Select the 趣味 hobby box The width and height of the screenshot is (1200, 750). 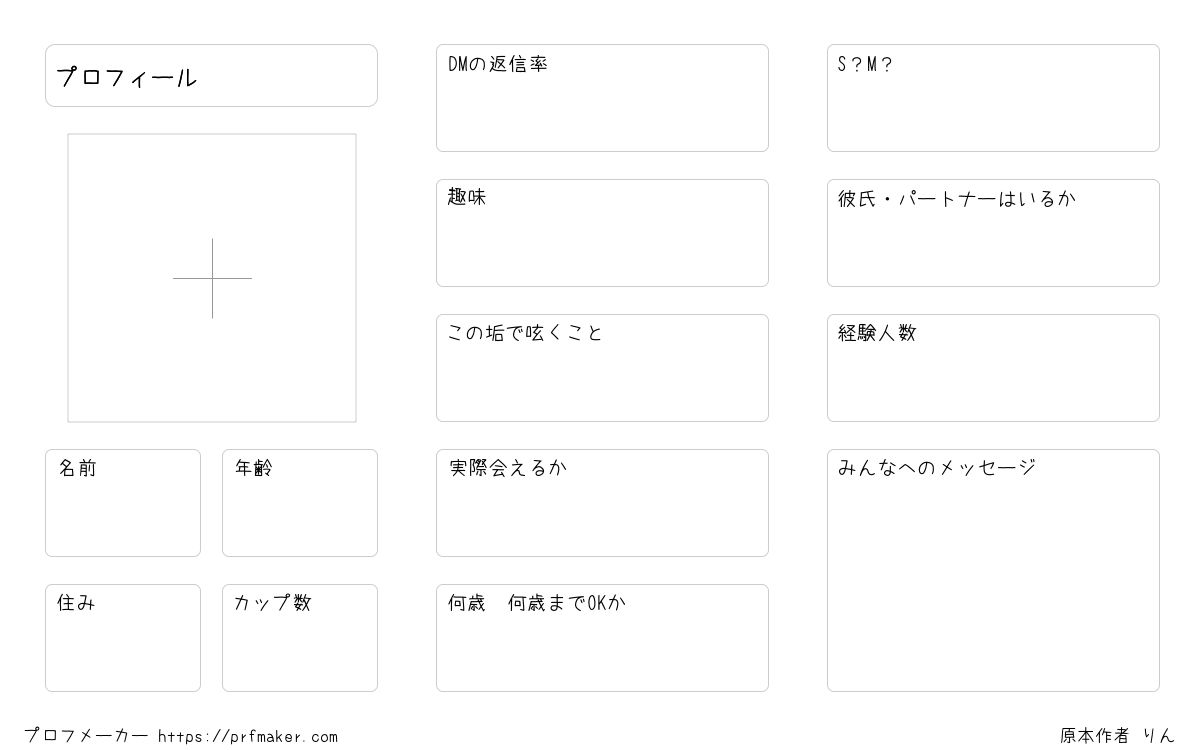pos(602,233)
